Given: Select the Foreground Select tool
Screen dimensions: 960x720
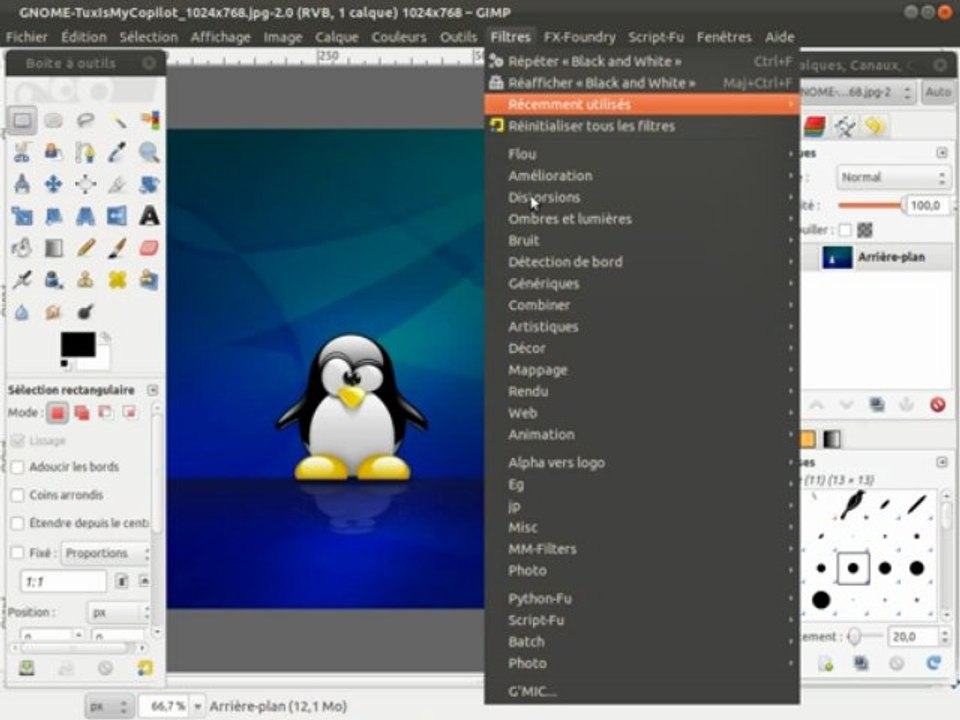Looking at the screenshot, I should [x=54, y=152].
